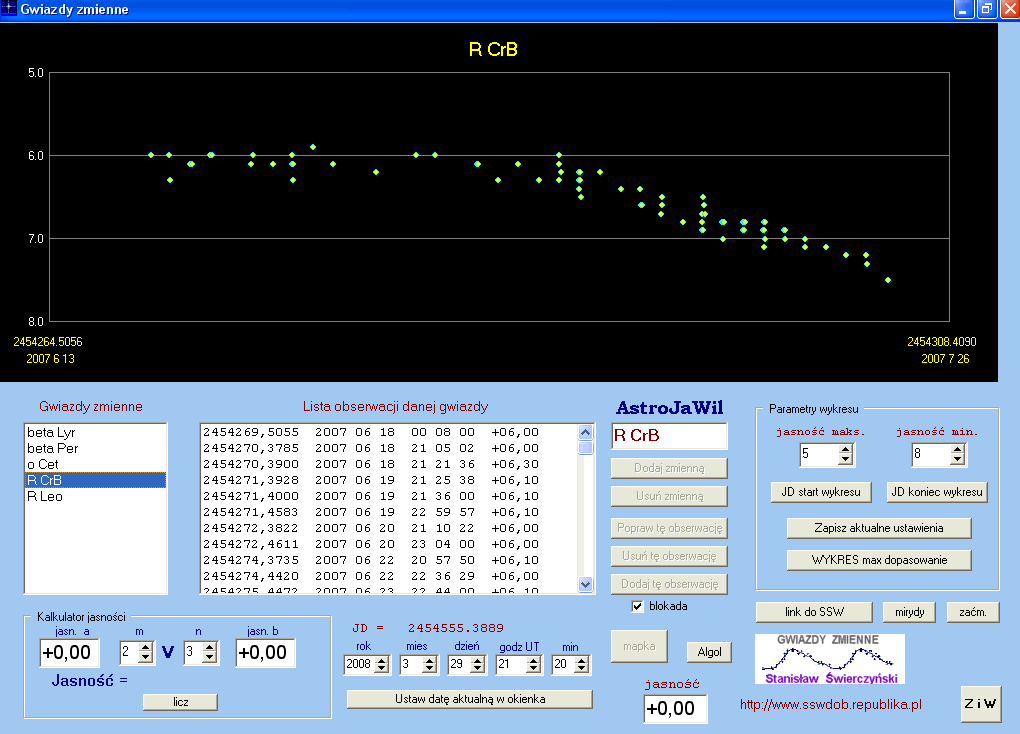The image size is (1020, 734).
Task: Click Dodaj tę obserwację button
Action: [x=669, y=584]
